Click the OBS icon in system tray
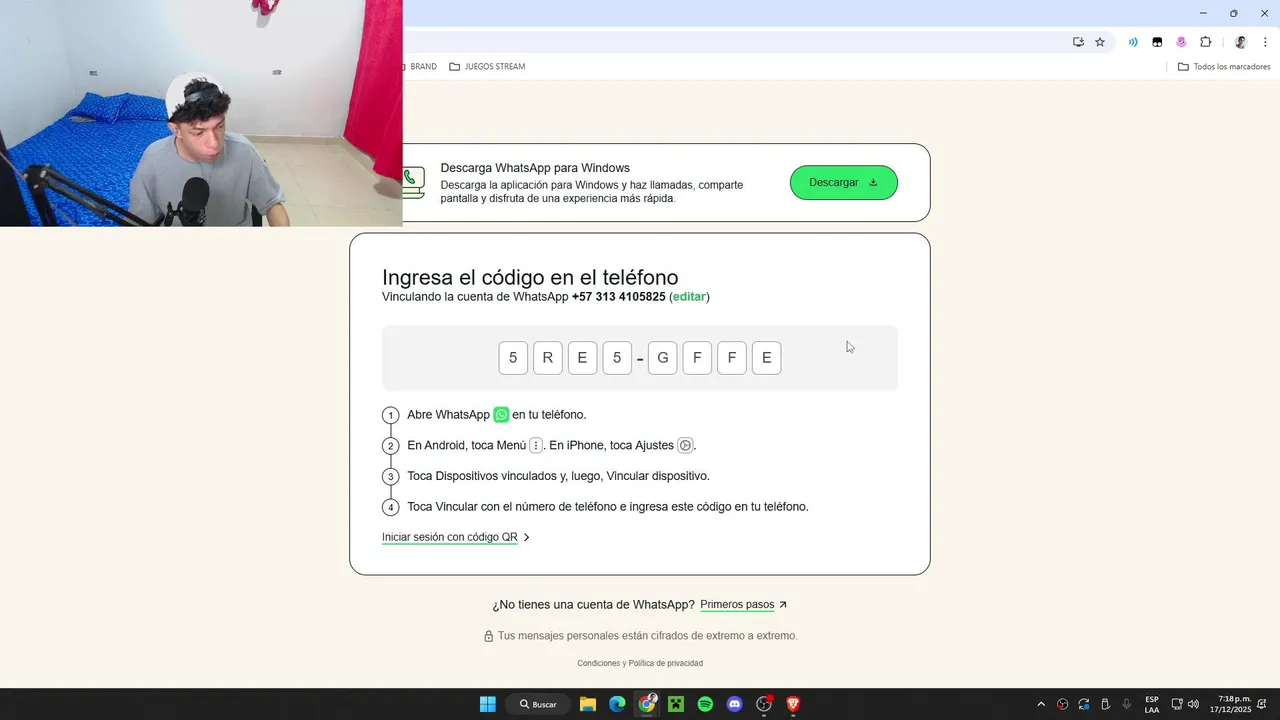The image size is (1280, 720). click(x=1063, y=704)
